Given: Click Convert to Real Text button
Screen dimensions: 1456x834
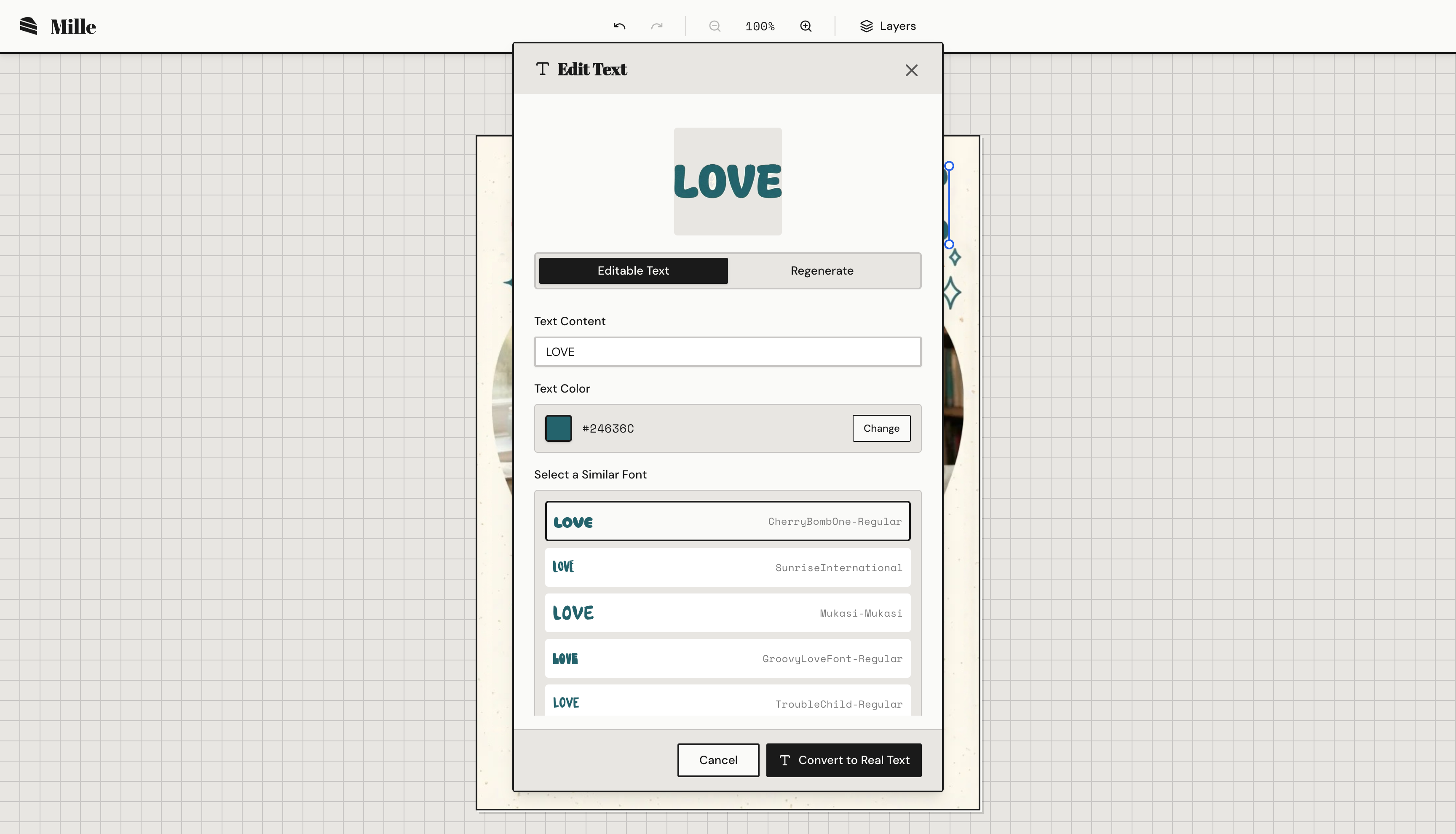Looking at the screenshot, I should (x=844, y=760).
